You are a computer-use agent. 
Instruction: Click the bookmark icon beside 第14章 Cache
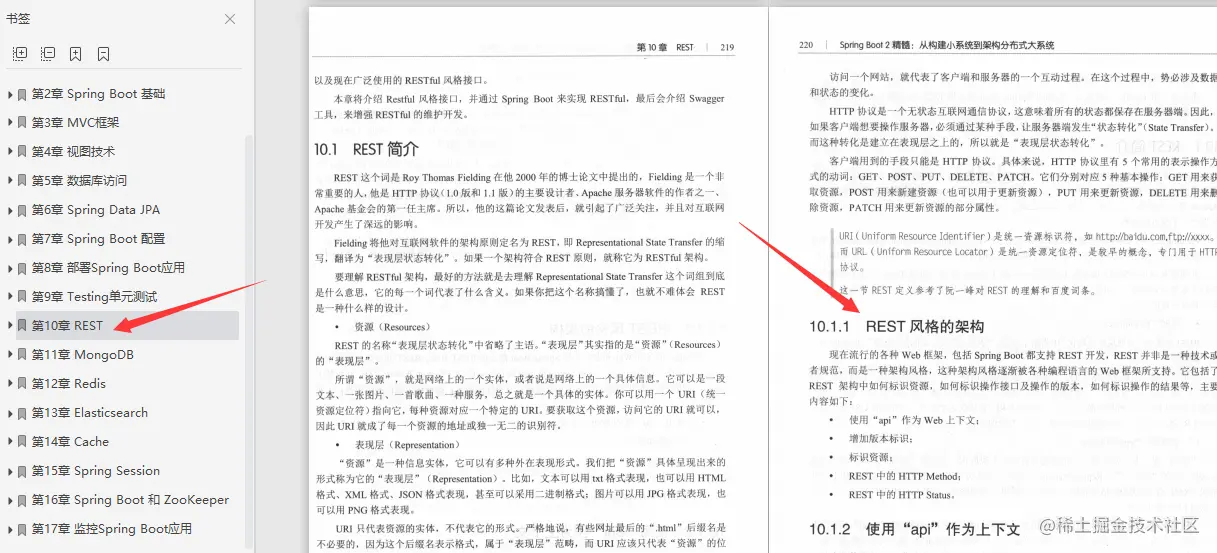click(x=22, y=442)
